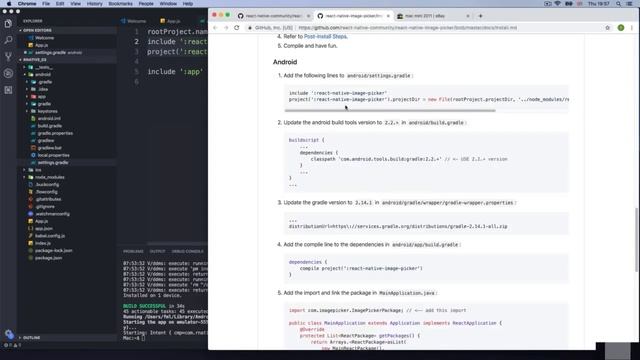This screenshot has height=360, width=640.
Task: Open the Apple menu
Action: pos(9,4)
